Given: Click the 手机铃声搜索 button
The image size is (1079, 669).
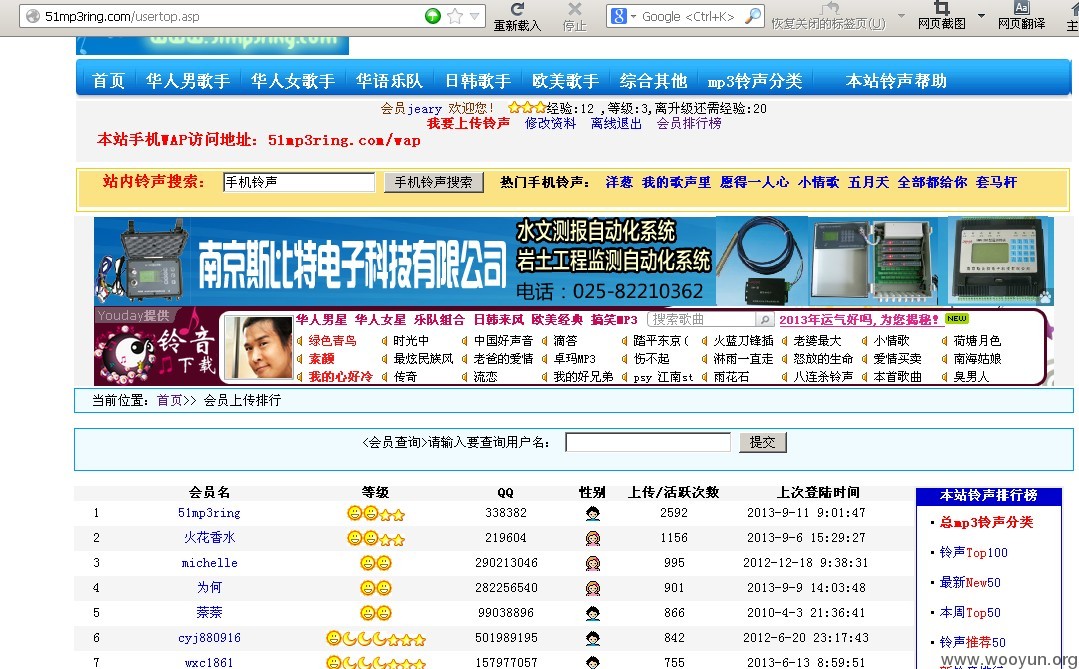Looking at the screenshot, I should coord(434,182).
